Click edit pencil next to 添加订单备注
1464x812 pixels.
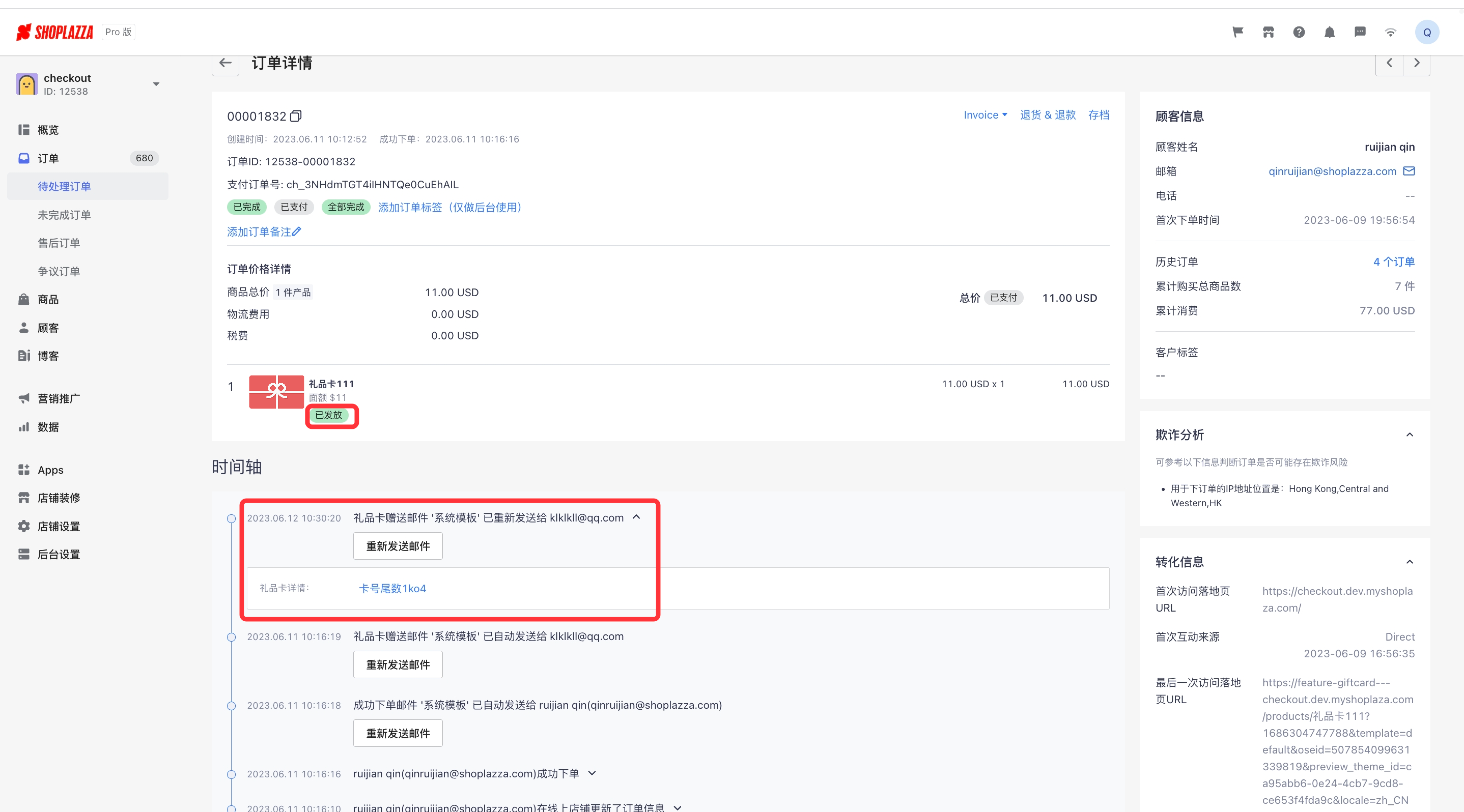297,232
